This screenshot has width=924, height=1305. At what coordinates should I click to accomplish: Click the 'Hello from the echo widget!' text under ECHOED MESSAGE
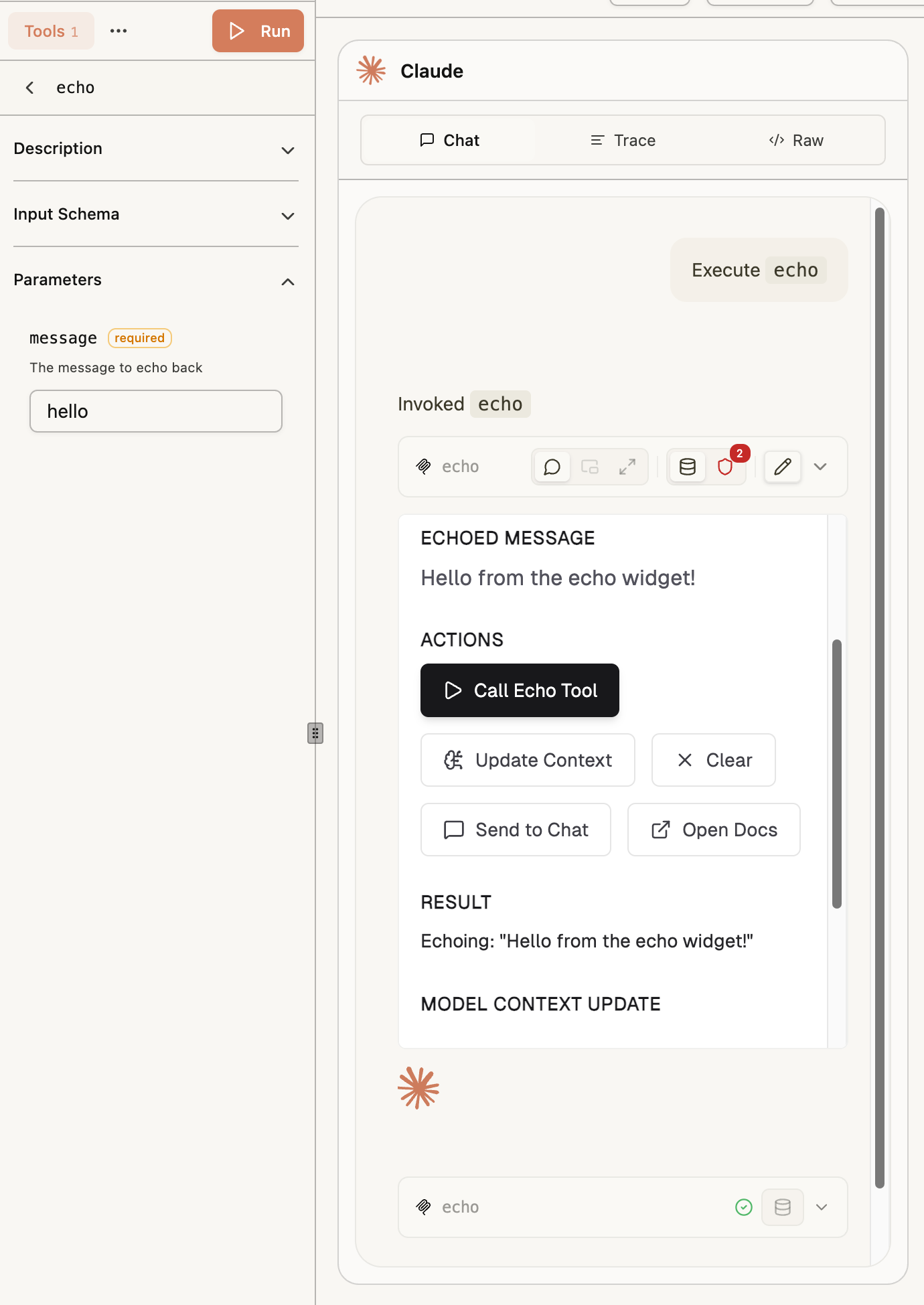click(x=558, y=578)
